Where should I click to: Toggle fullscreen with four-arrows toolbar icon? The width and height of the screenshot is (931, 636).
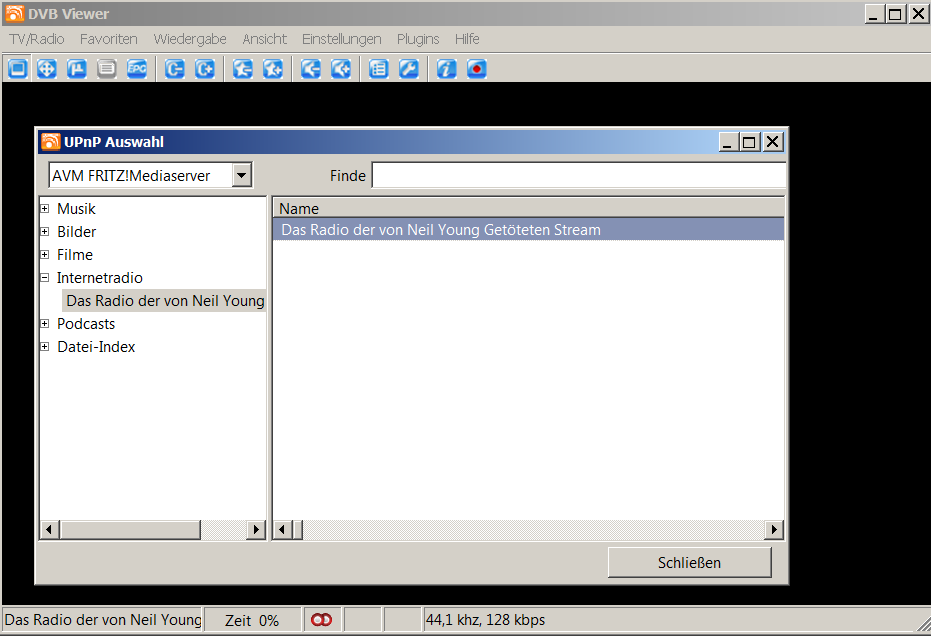pyautogui.click(x=47, y=69)
